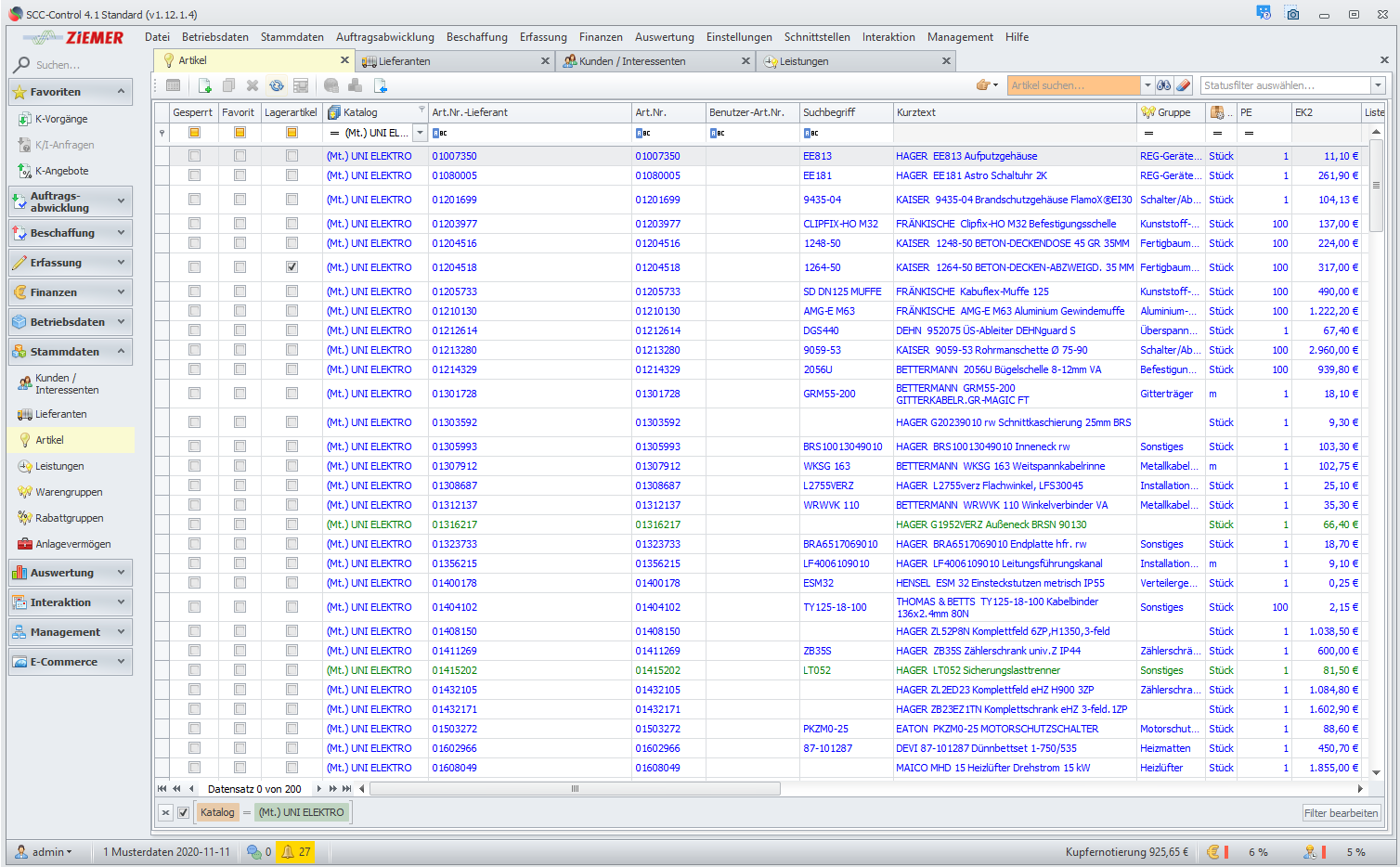Click the Artikel suchen search field

1072,85
